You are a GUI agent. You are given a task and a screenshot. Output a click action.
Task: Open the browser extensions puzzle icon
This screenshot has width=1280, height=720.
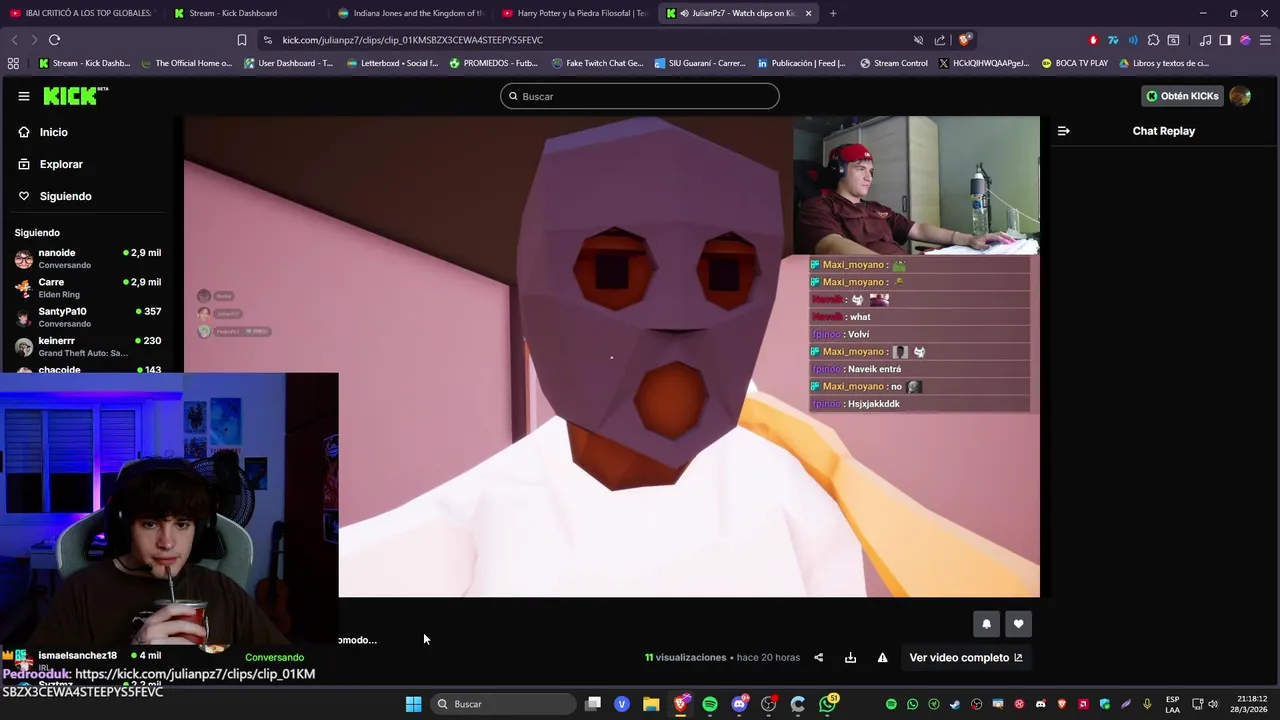1153,40
